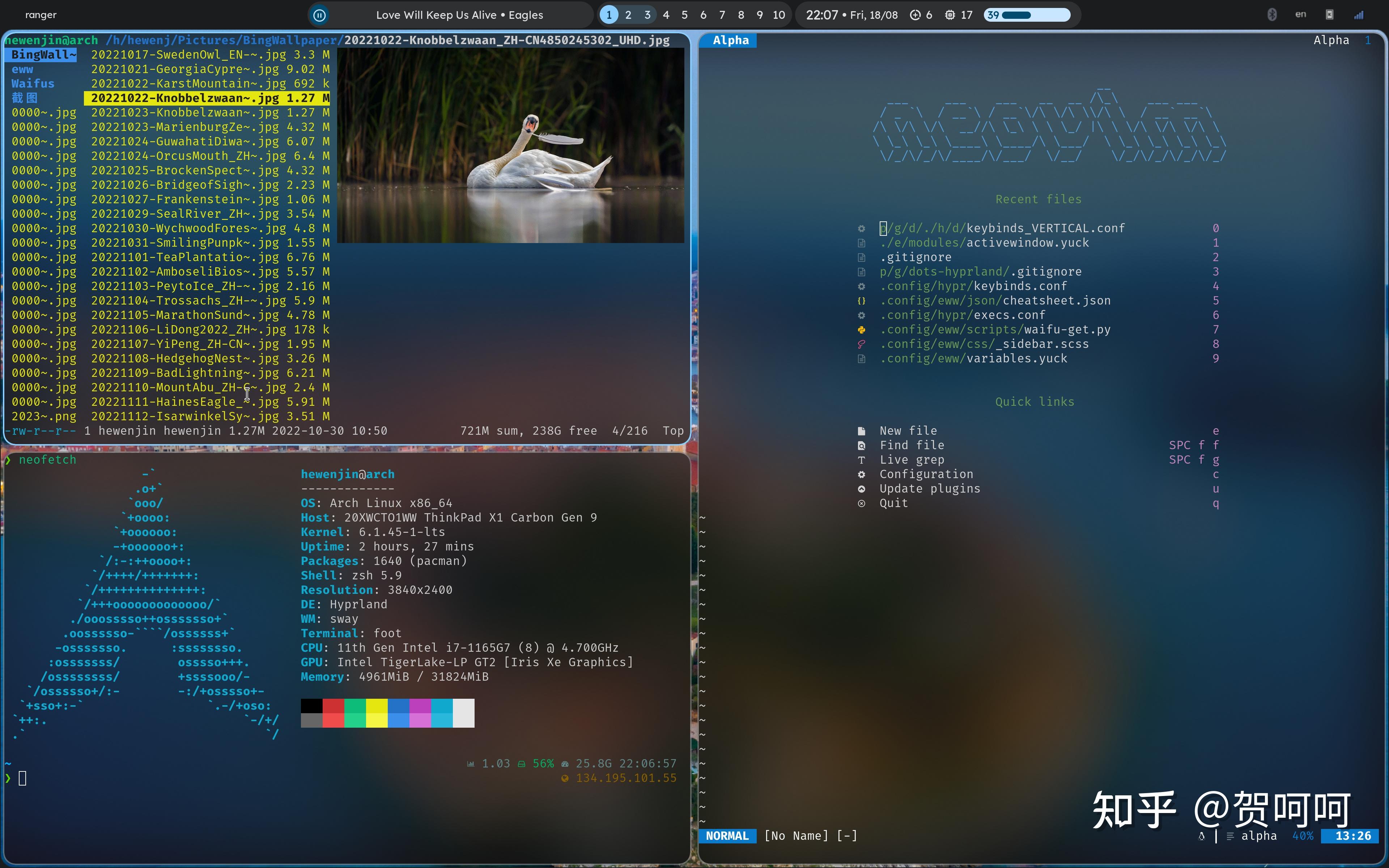Screen dimensions: 1389x868
Task: Click the clock showing 22:07
Action: pos(822,15)
